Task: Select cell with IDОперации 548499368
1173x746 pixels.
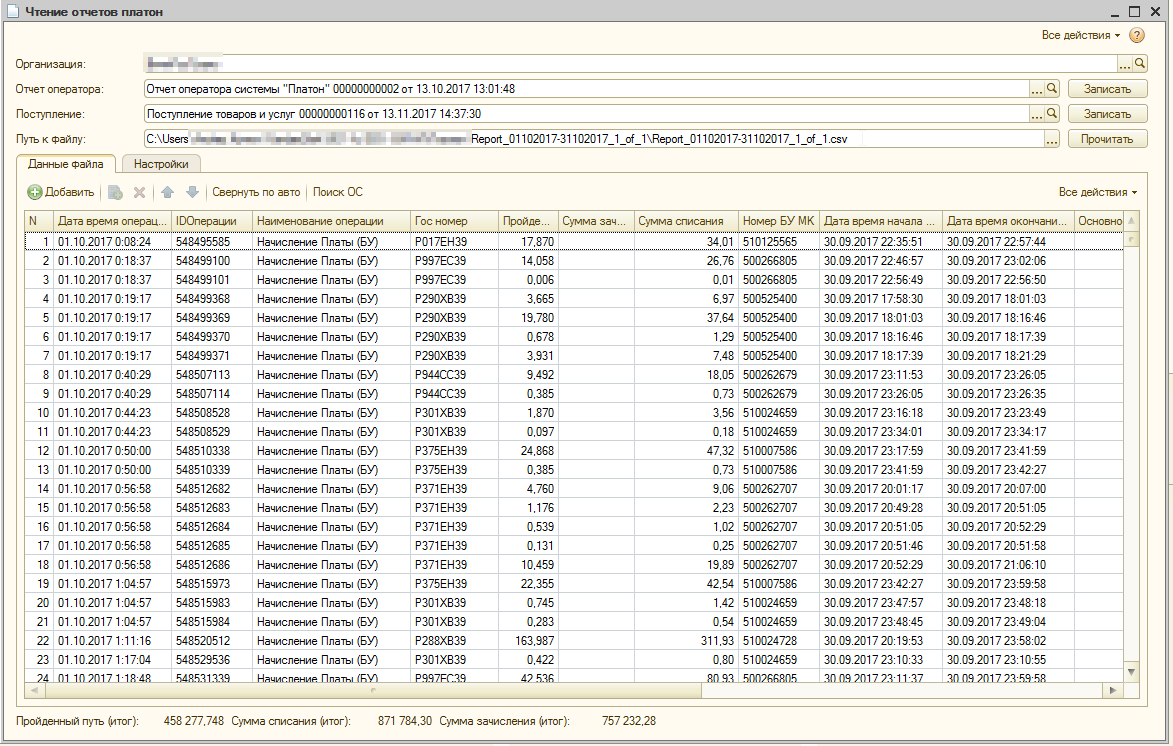Action: tap(212, 299)
